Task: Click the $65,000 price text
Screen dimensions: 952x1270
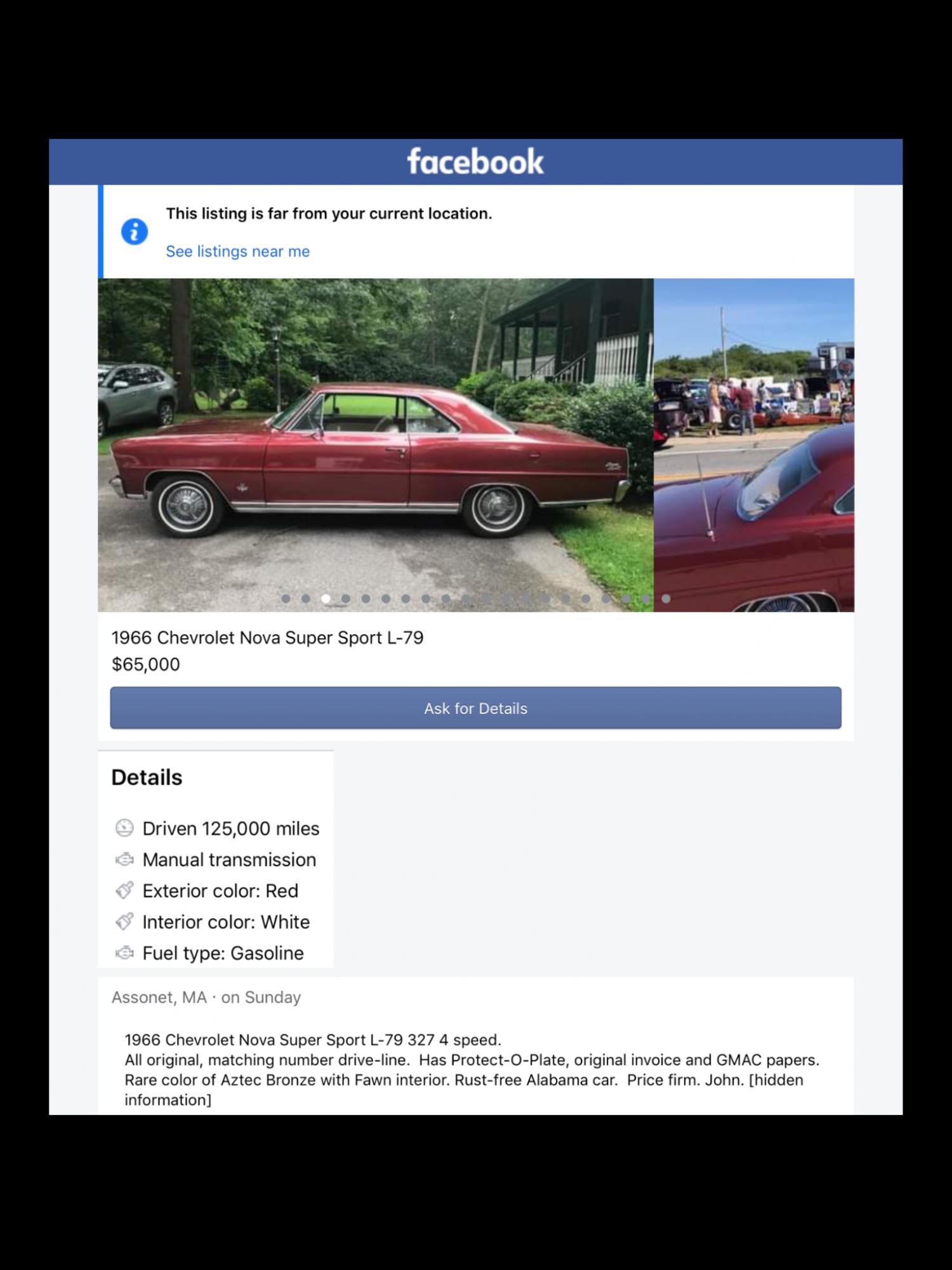Action: tap(146, 664)
